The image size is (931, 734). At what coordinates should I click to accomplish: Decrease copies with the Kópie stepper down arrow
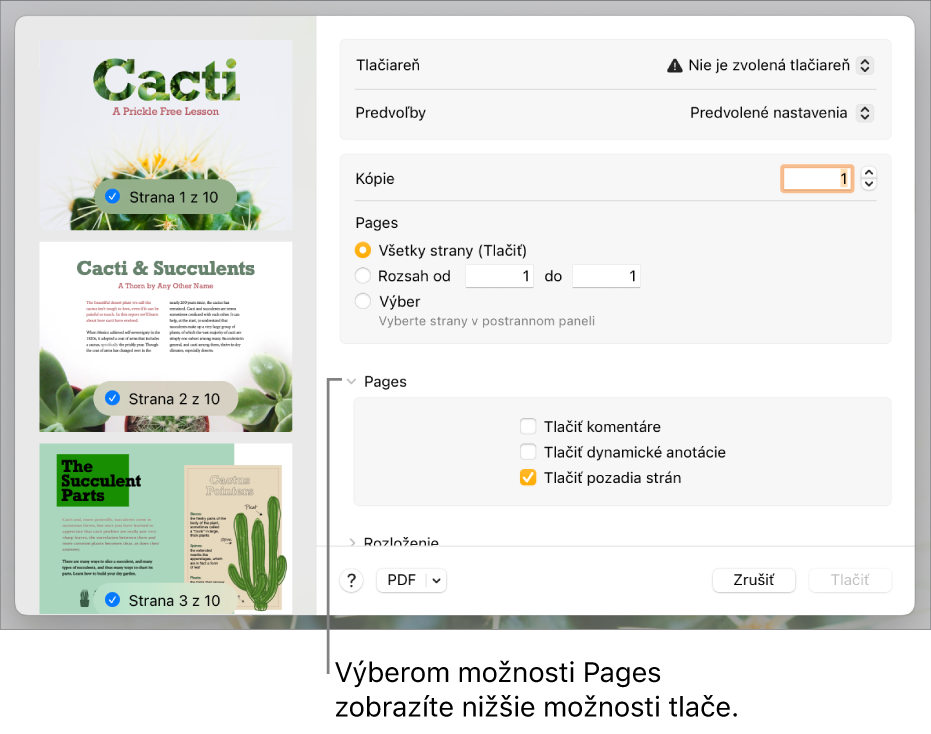pos(869,184)
